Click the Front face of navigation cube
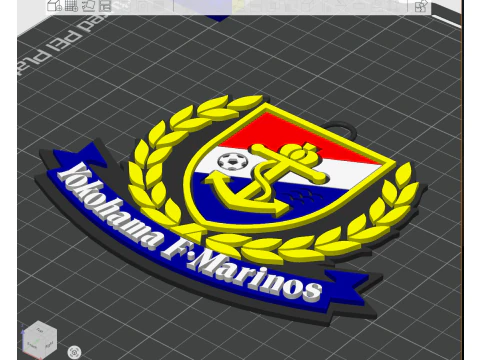 click(x=33, y=345)
